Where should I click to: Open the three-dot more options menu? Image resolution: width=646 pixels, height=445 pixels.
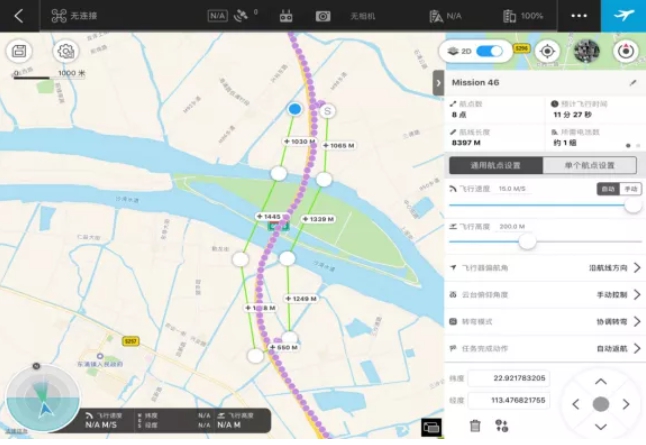[579, 16]
